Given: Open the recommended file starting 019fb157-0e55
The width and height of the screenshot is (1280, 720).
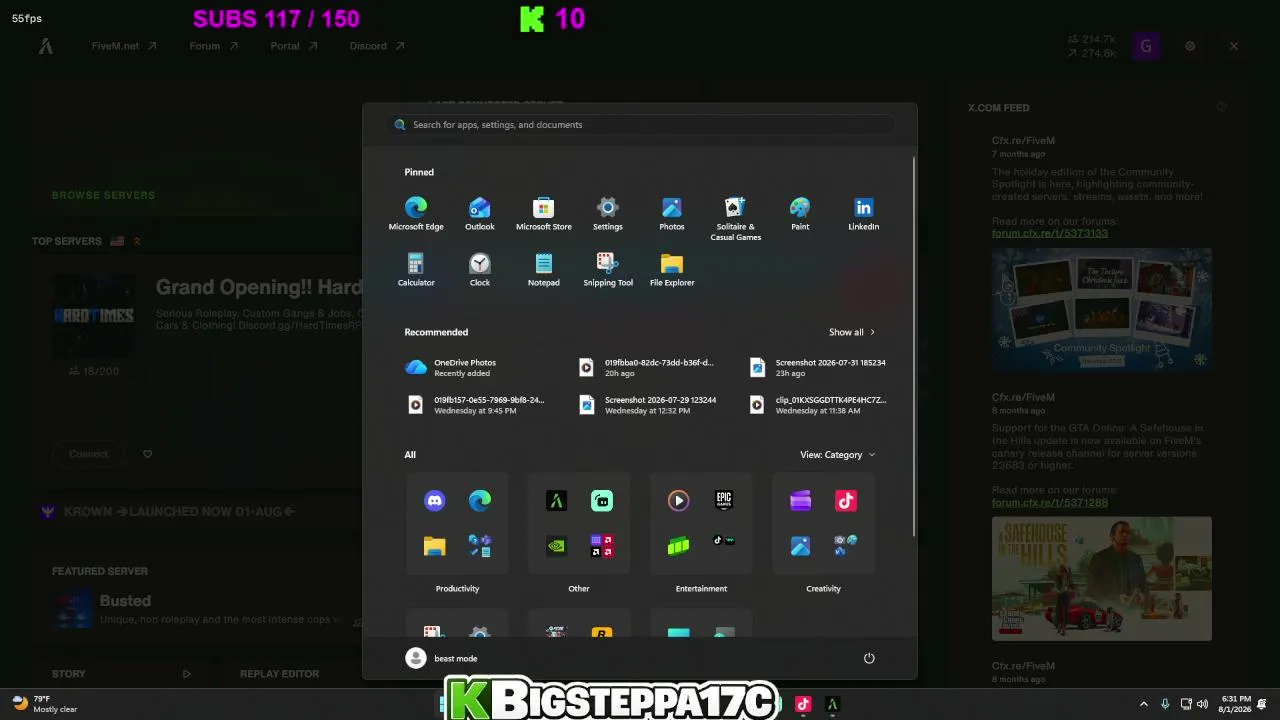Looking at the screenshot, I should pyautogui.click(x=477, y=404).
